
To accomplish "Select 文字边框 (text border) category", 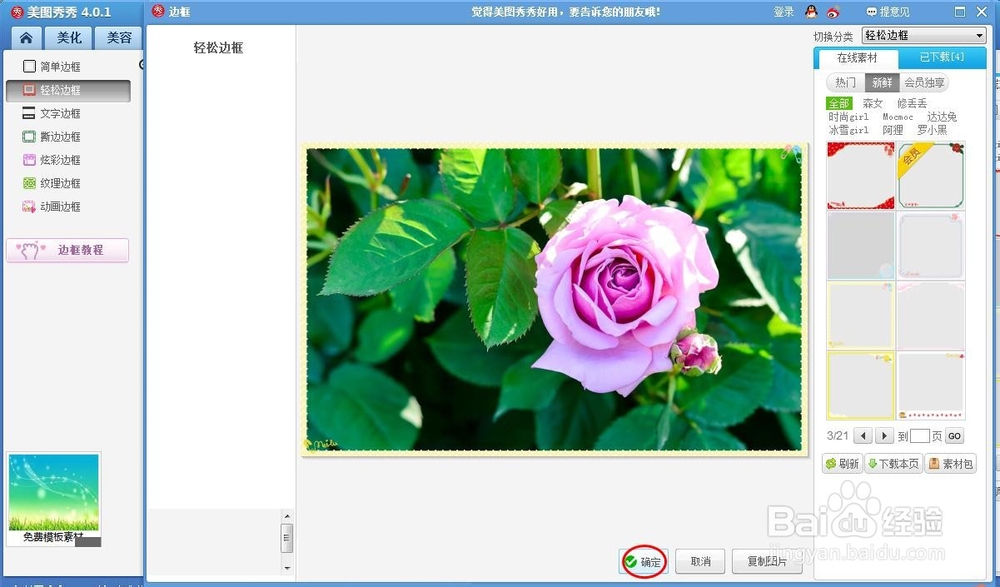I will click(x=60, y=113).
